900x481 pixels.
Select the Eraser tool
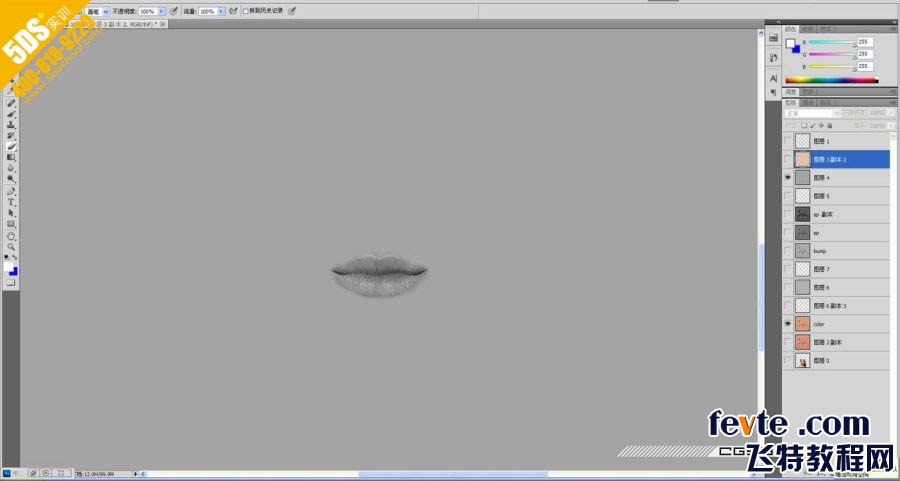[11, 146]
